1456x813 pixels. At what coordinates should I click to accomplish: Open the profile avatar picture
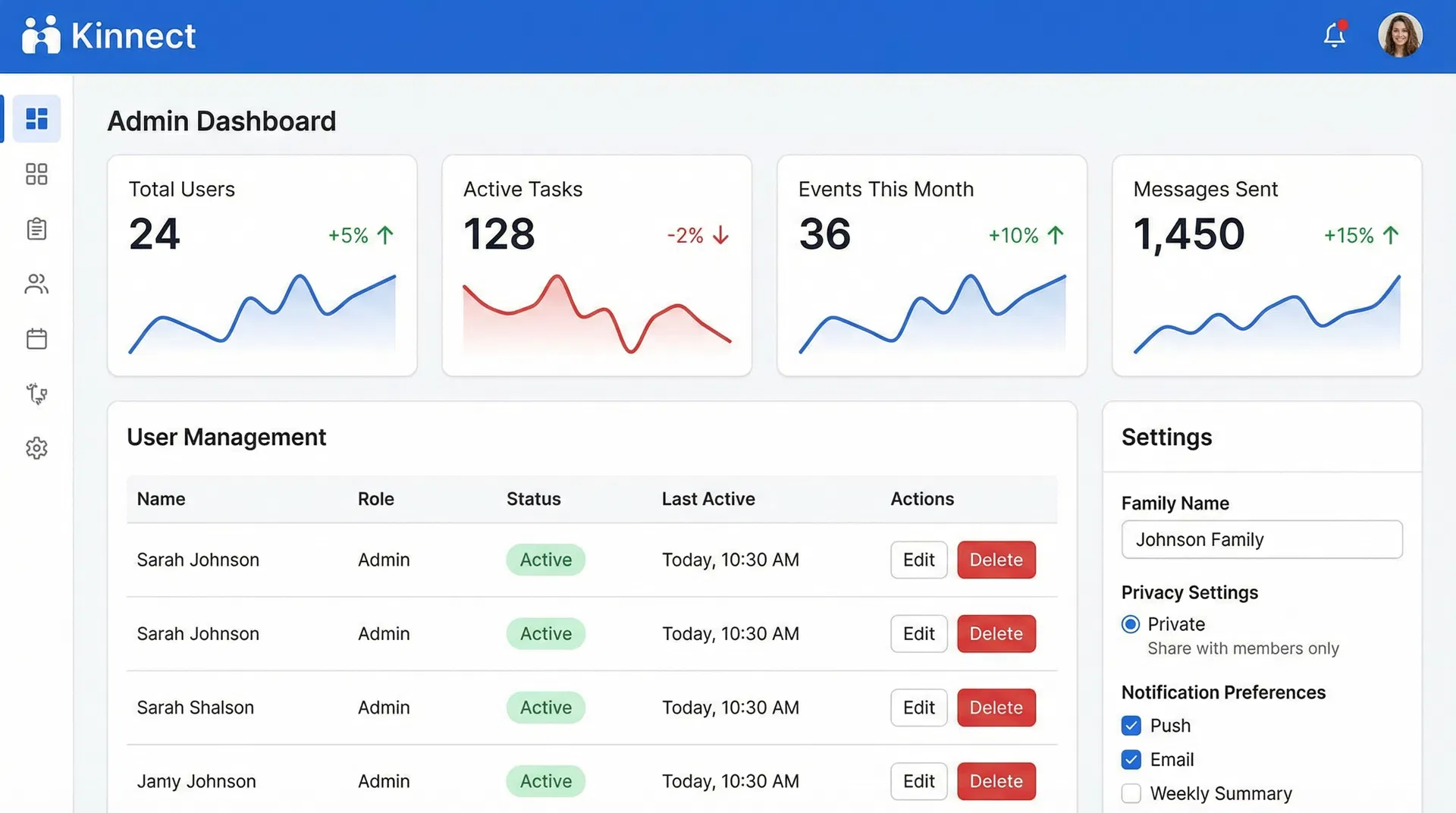pos(1400,35)
